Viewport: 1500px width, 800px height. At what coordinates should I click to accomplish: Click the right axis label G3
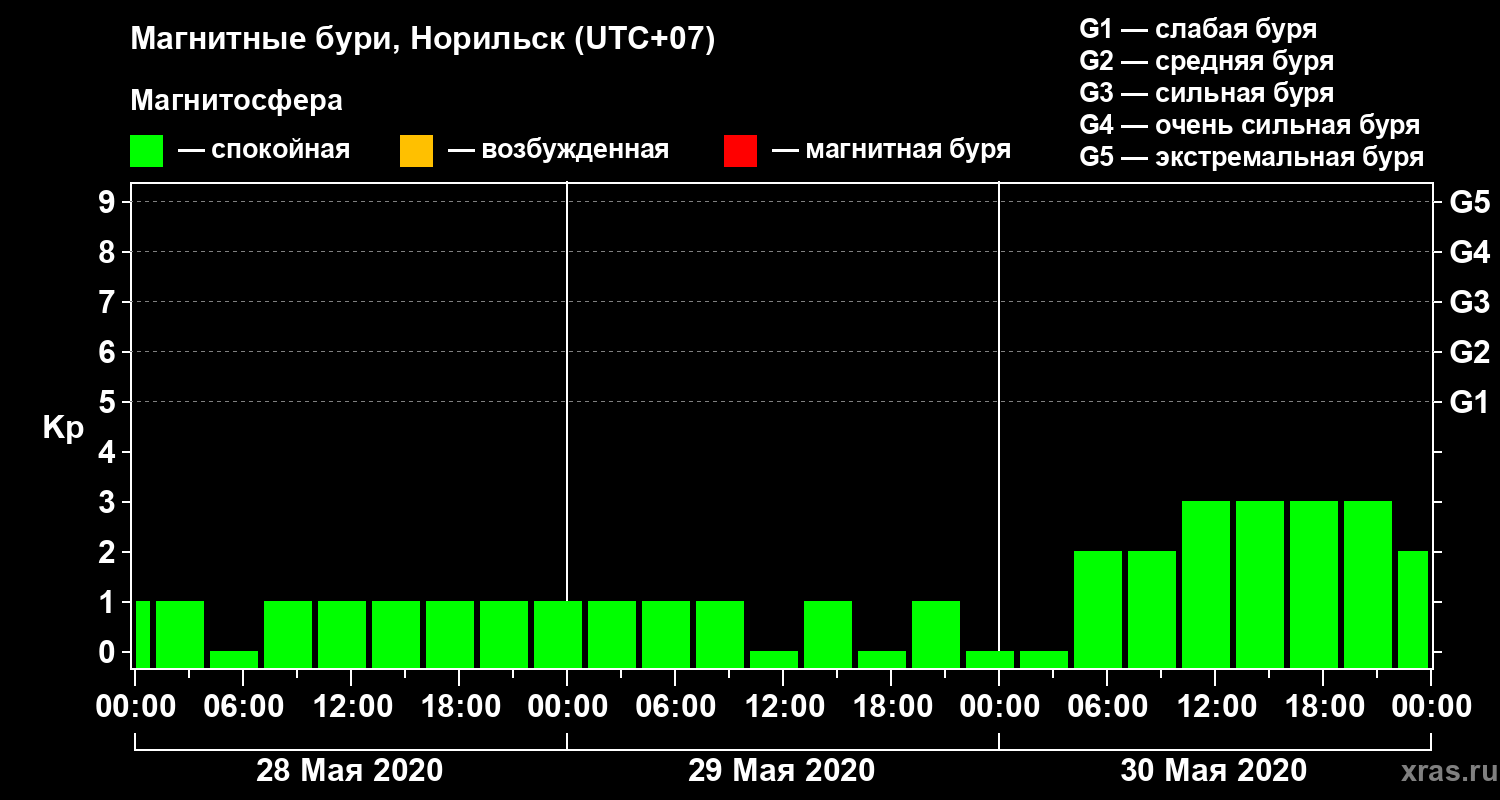pos(1469,302)
